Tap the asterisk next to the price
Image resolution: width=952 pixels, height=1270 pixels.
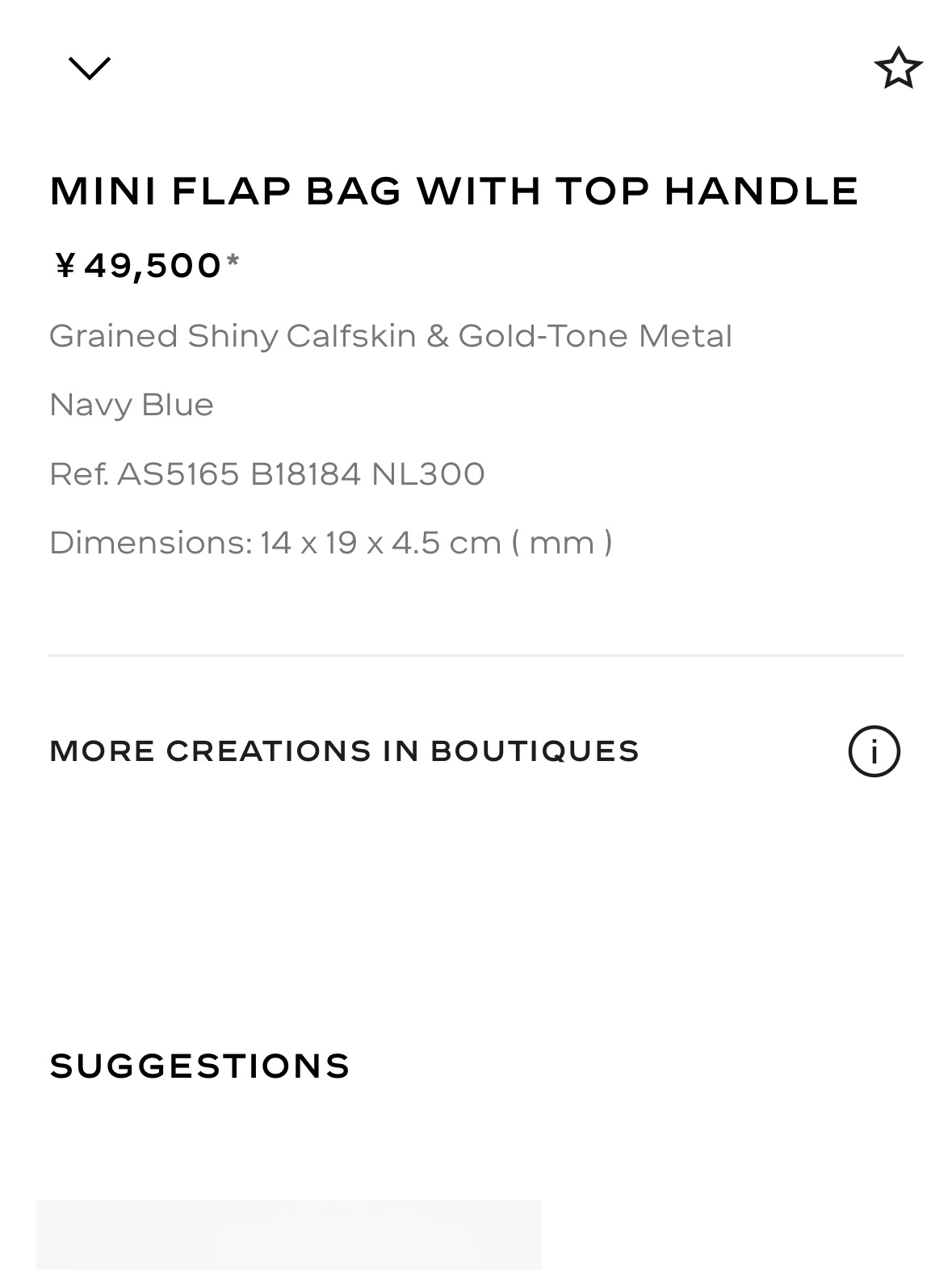point(233,260)
